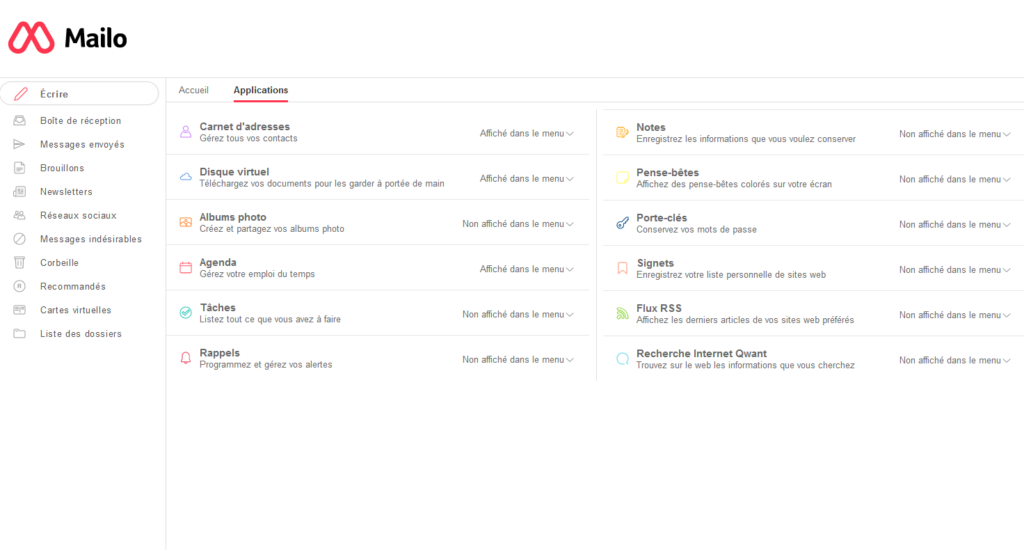1024x550 pixels.
Task: Click the inbox icon for Boîte de réception
Action: pos(20,120)
